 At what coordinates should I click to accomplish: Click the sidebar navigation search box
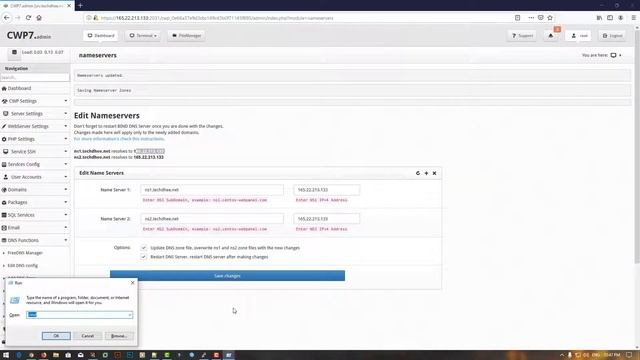click(35, 77)
